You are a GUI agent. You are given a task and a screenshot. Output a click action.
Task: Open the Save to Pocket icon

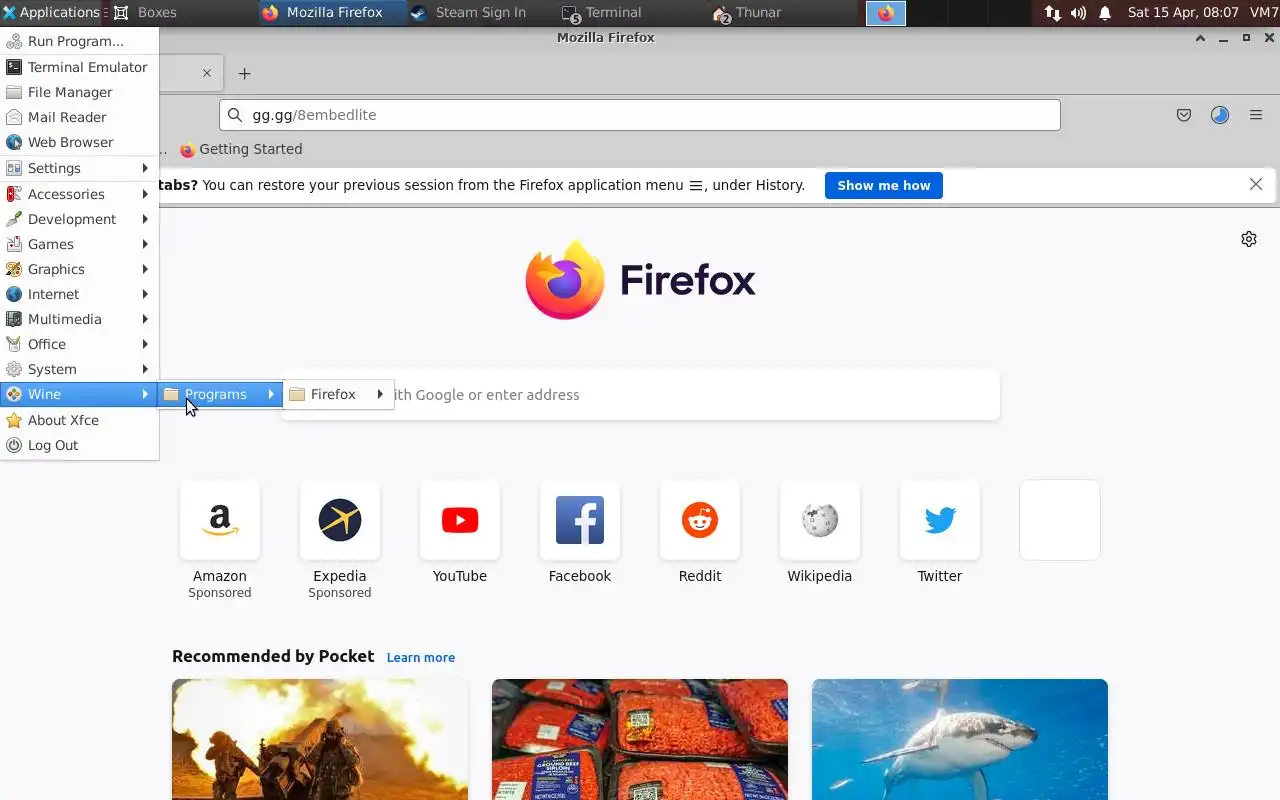click(1184, 115)
